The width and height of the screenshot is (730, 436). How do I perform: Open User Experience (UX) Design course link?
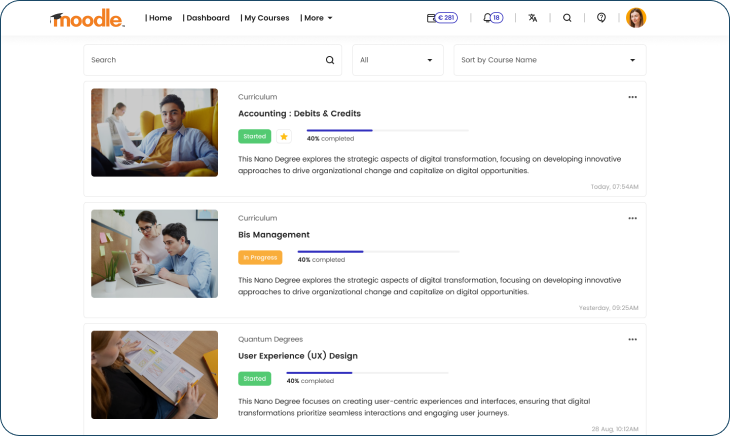[298, 356]
